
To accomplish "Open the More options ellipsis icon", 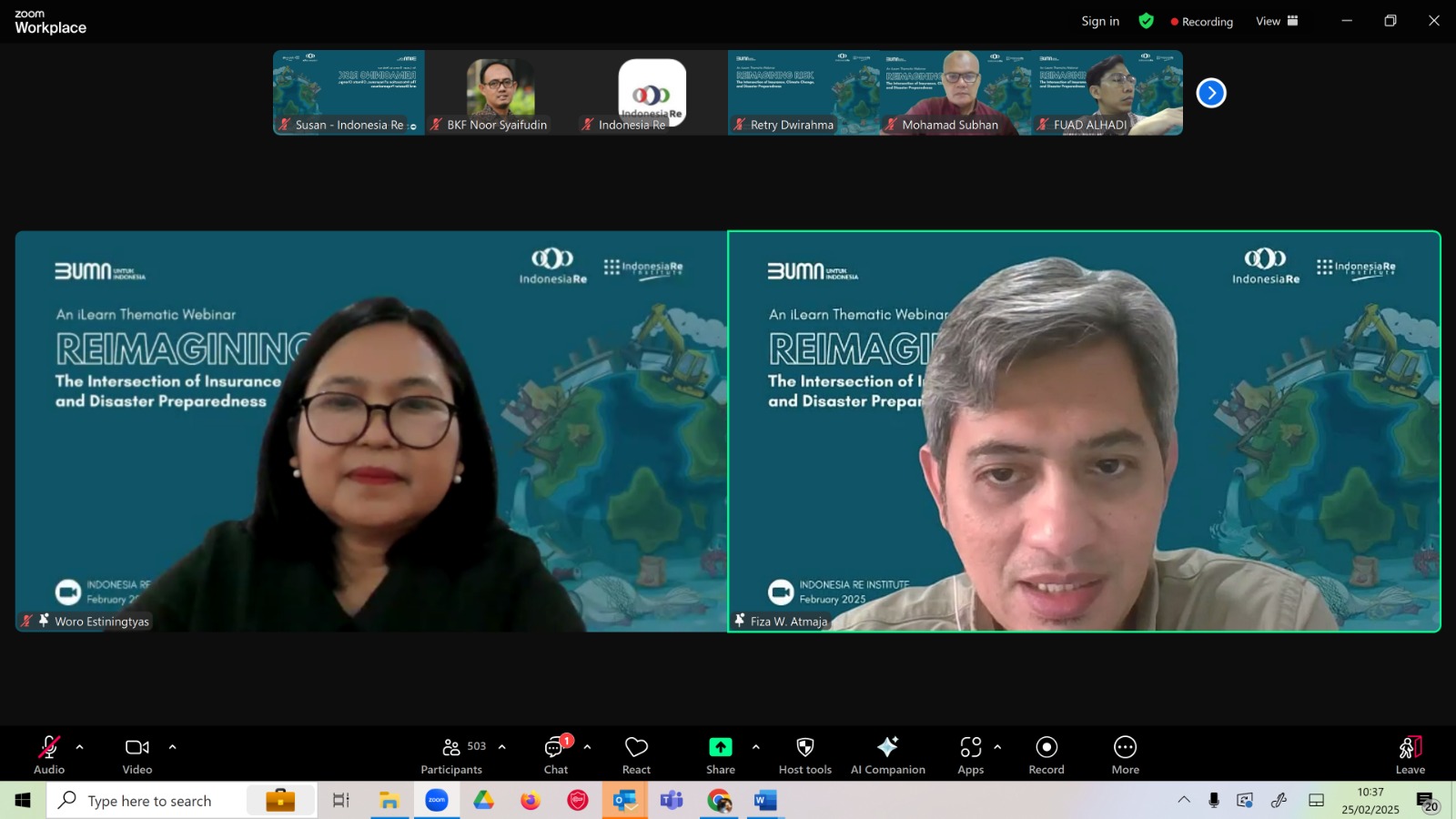I will tap(1125, 747).
